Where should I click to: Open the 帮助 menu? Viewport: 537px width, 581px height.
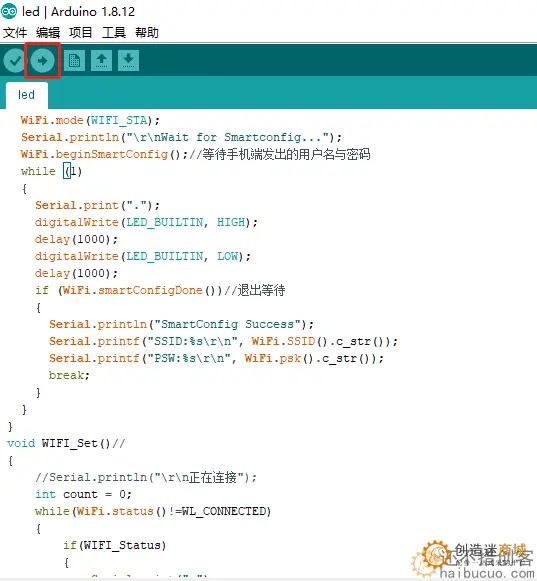click(147, 33)
